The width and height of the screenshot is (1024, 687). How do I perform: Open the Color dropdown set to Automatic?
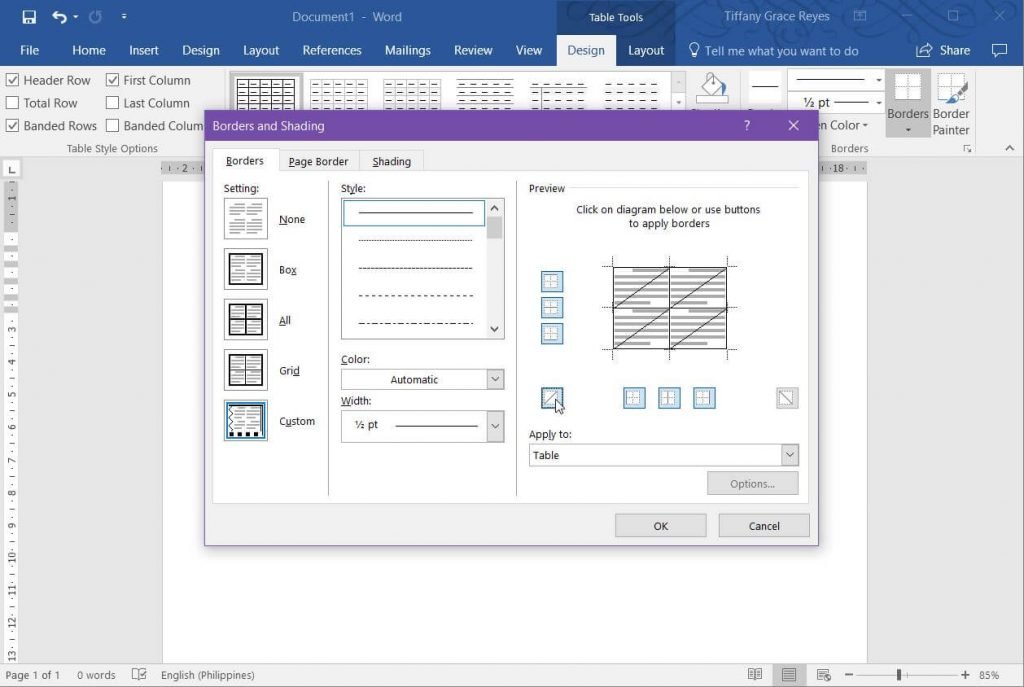(x=422, y=380)
